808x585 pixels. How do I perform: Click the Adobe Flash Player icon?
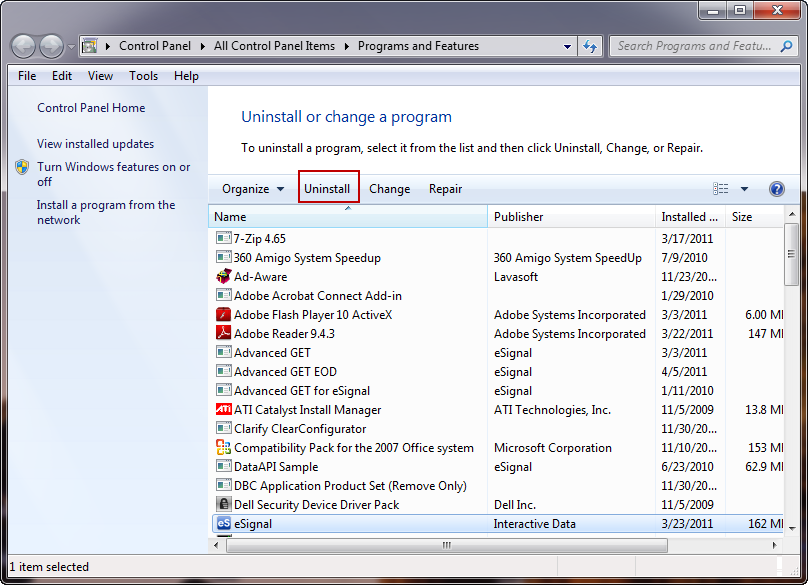click(223, 314)
